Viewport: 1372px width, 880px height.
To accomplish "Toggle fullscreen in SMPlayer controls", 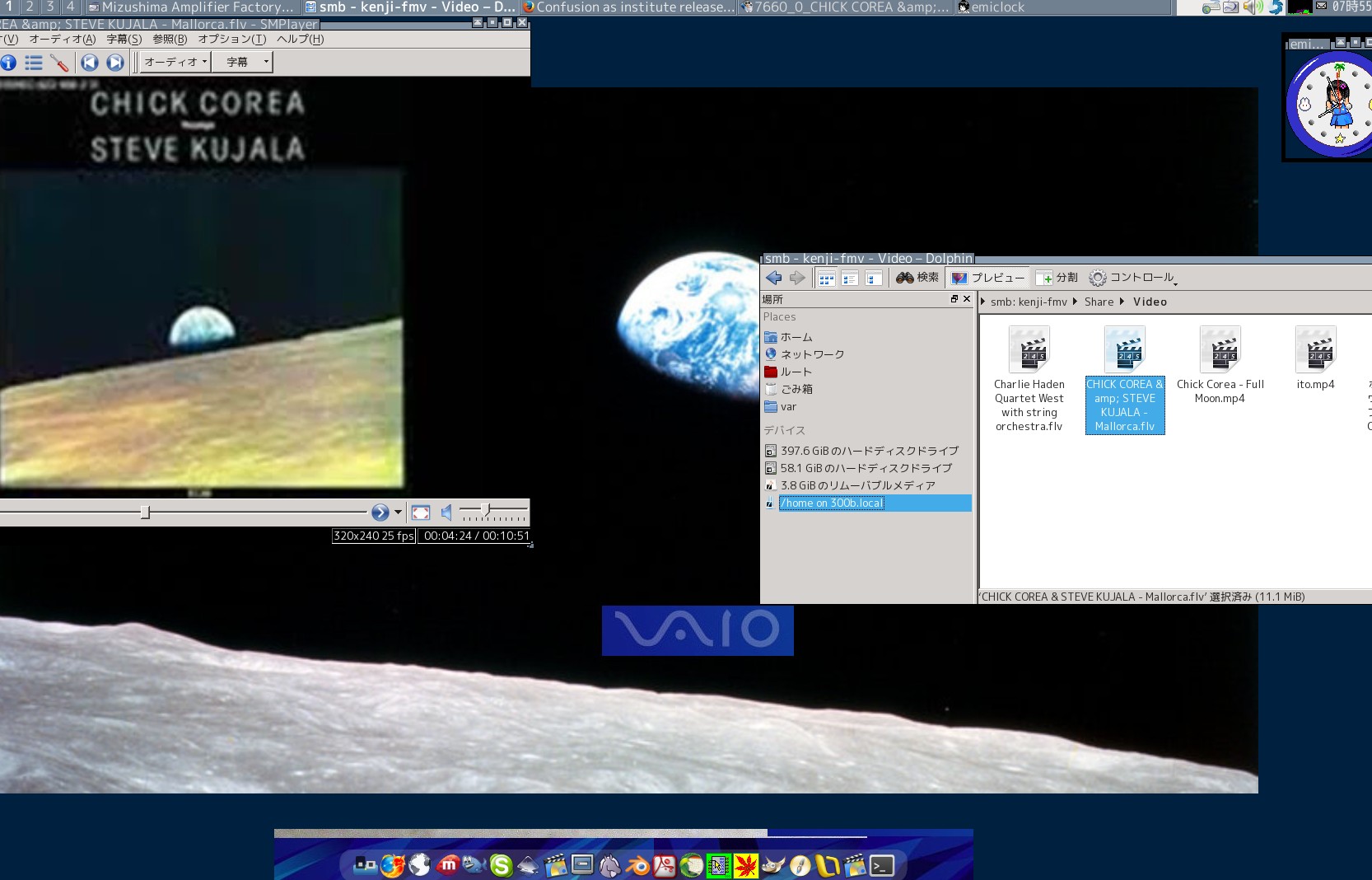I will 421,513.
